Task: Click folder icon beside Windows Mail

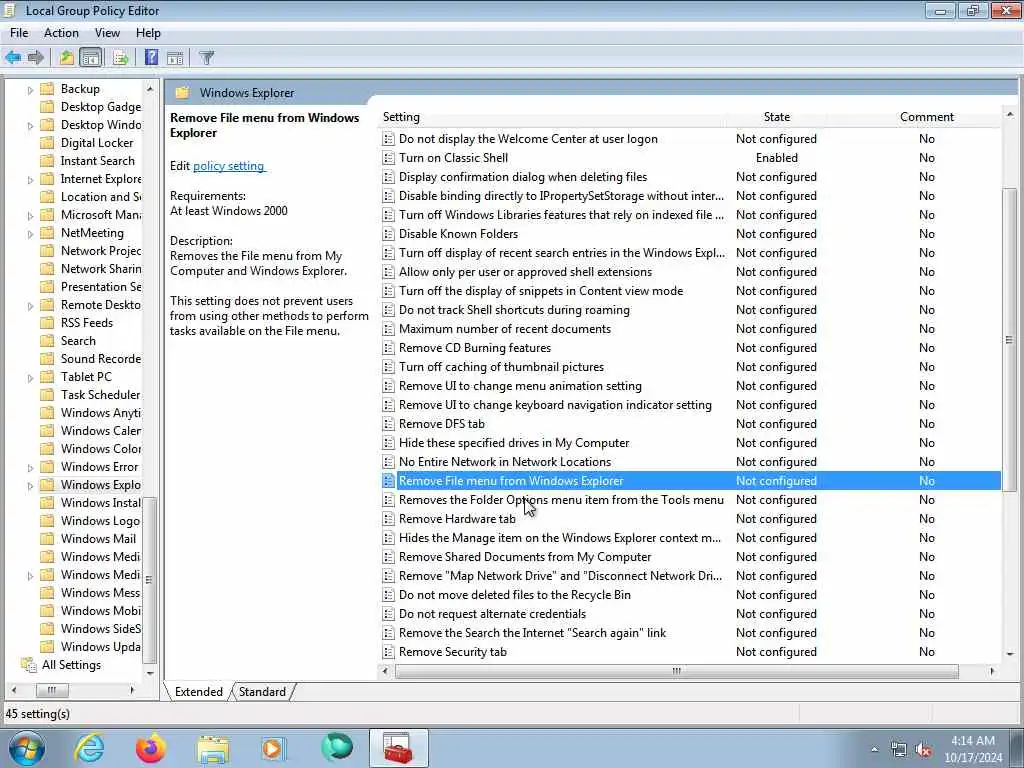Action: click(47, 539)
